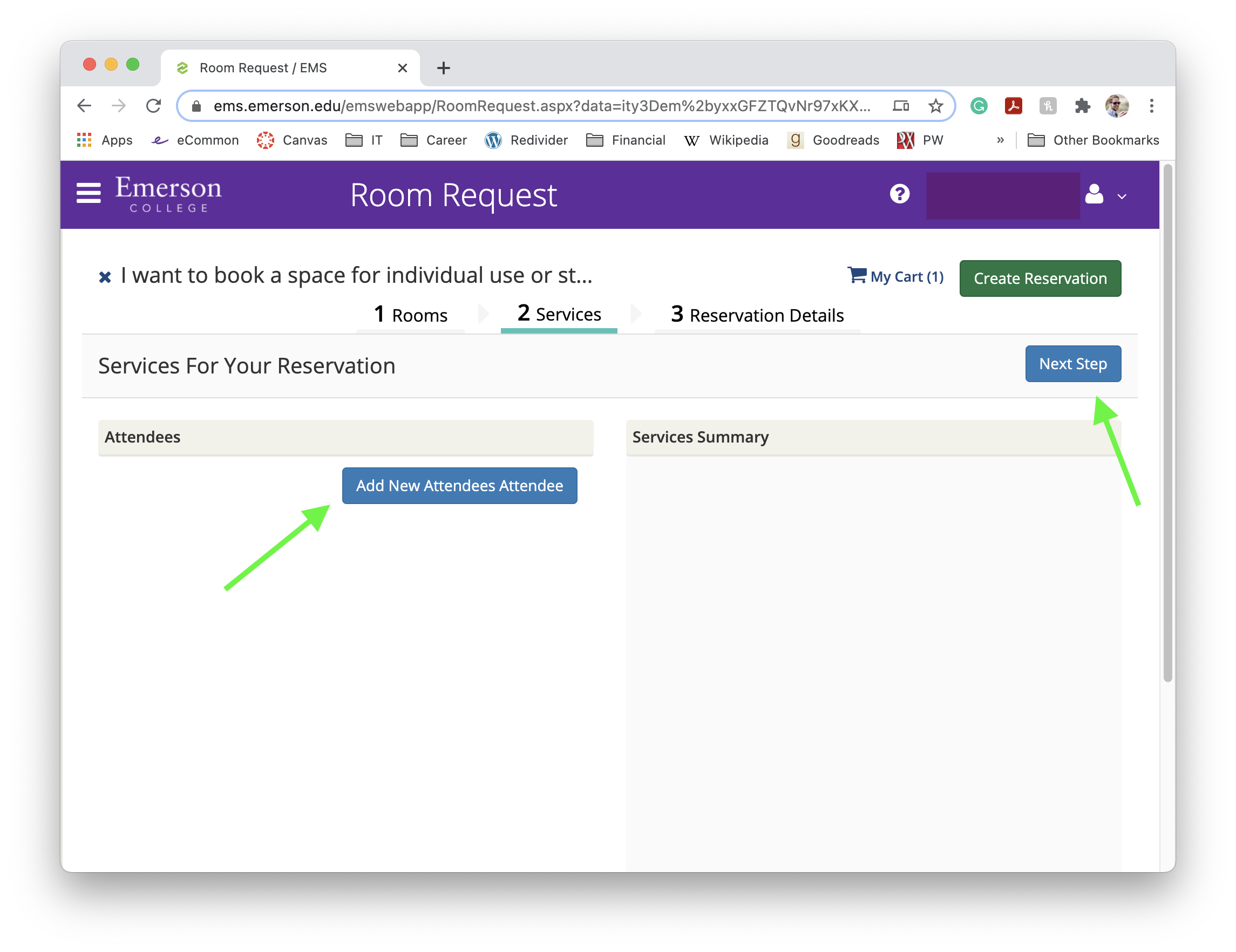Viewport: 1236px width, 952px height.
Task: Click the Services For Your Reservation heading
Action: [x=247, y=365]
